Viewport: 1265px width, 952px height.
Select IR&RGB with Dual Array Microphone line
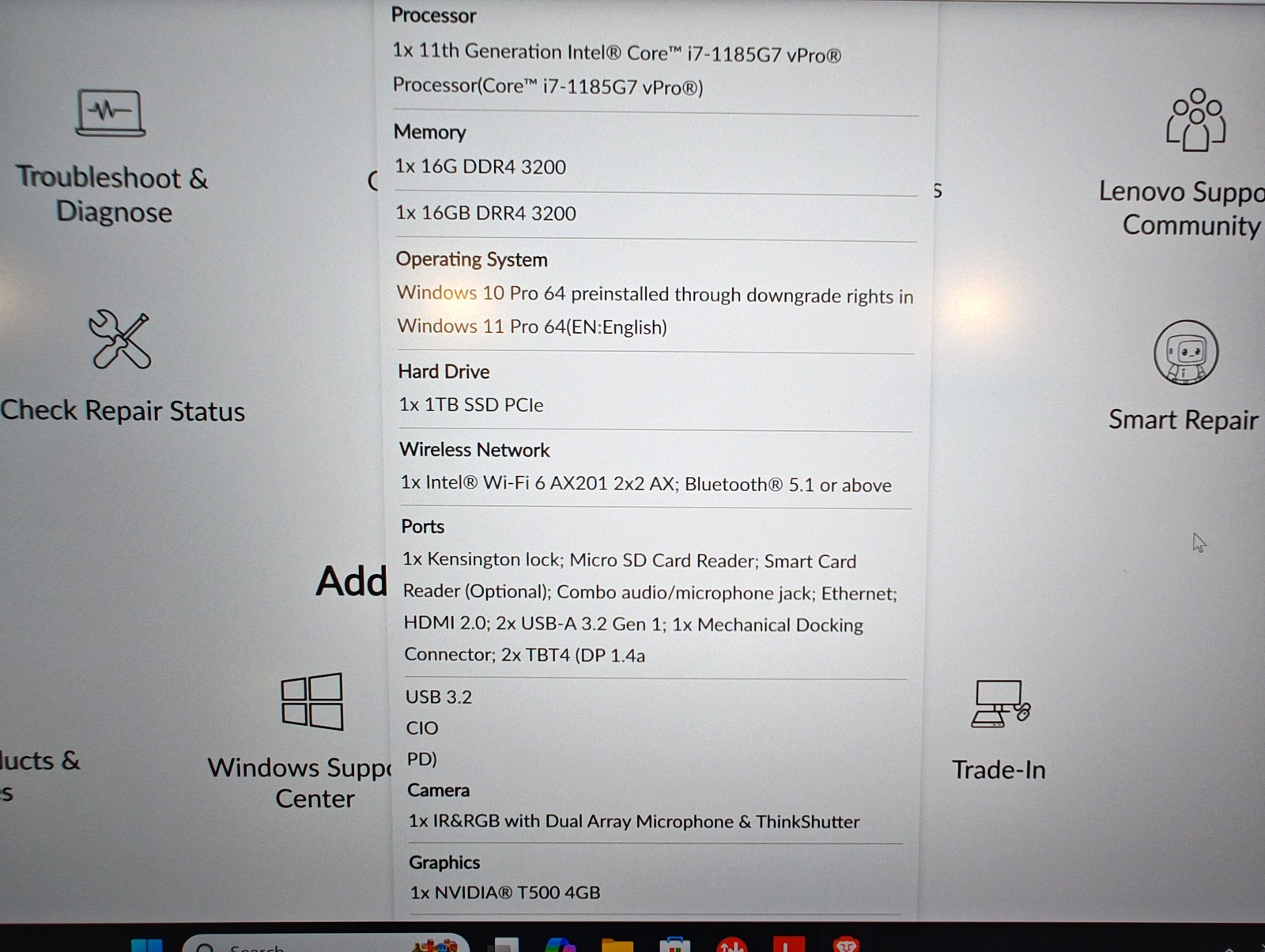(x=634, y=822)
